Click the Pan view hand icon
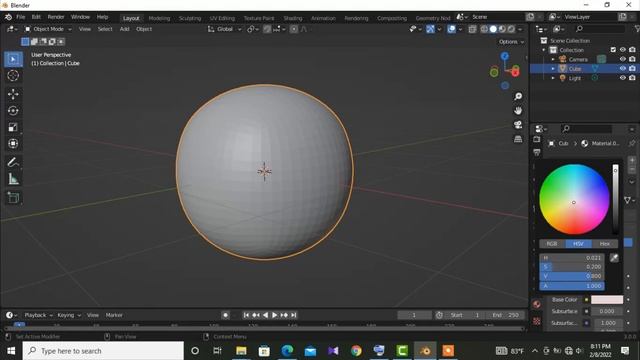640x360 pixels. coord(518,111)
